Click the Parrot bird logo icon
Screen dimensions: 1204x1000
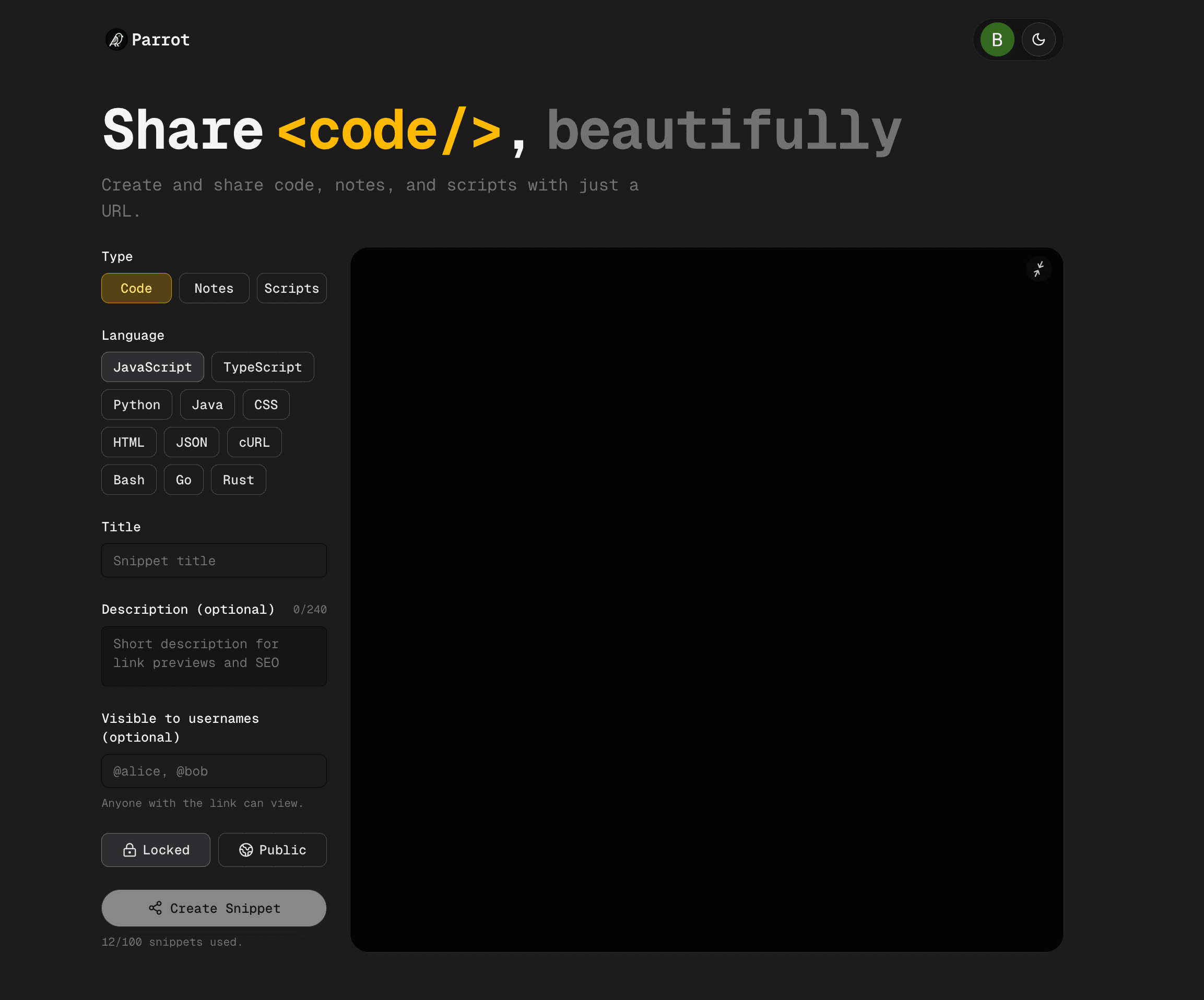pos(116,40)
